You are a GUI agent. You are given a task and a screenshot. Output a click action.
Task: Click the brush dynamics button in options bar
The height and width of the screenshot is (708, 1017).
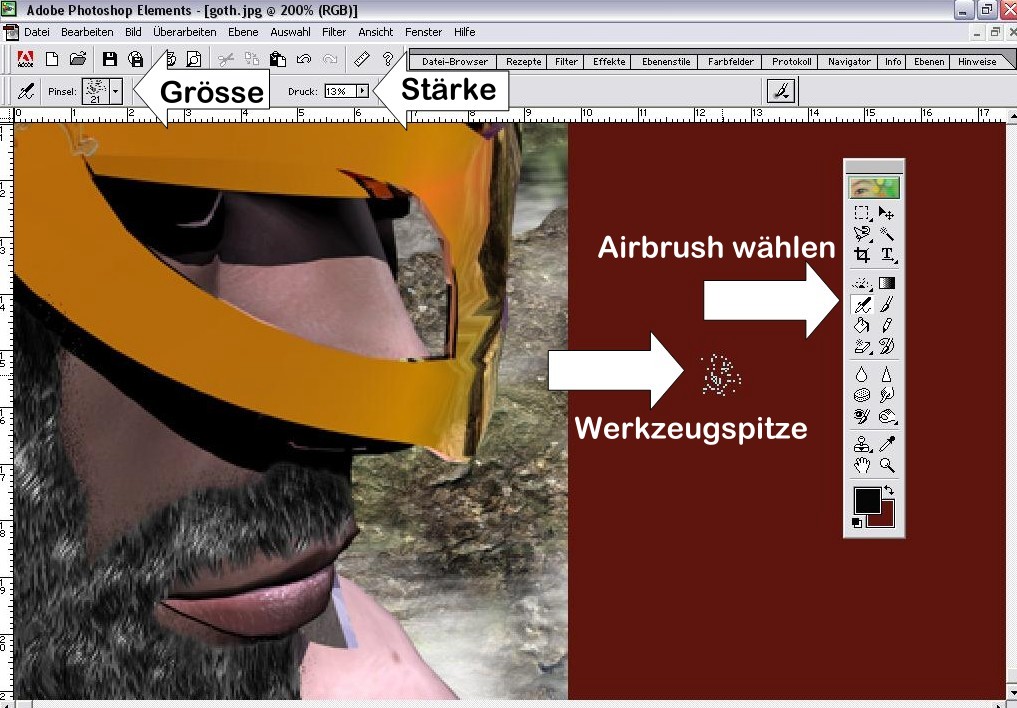(x=781, y=91)
